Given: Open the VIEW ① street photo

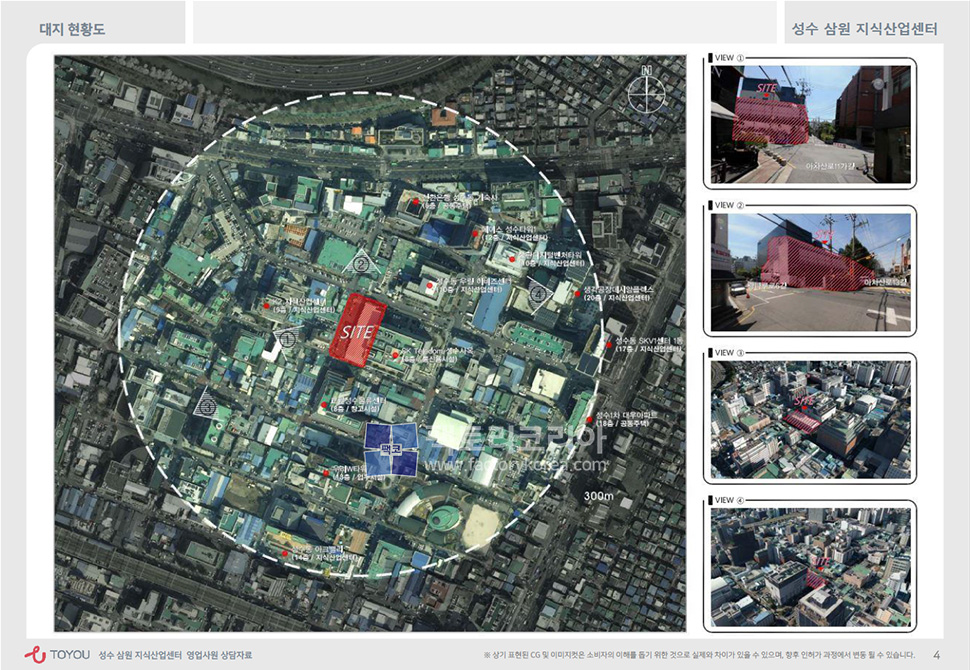Looking at the screenshot, I should [x=810, y=124].
